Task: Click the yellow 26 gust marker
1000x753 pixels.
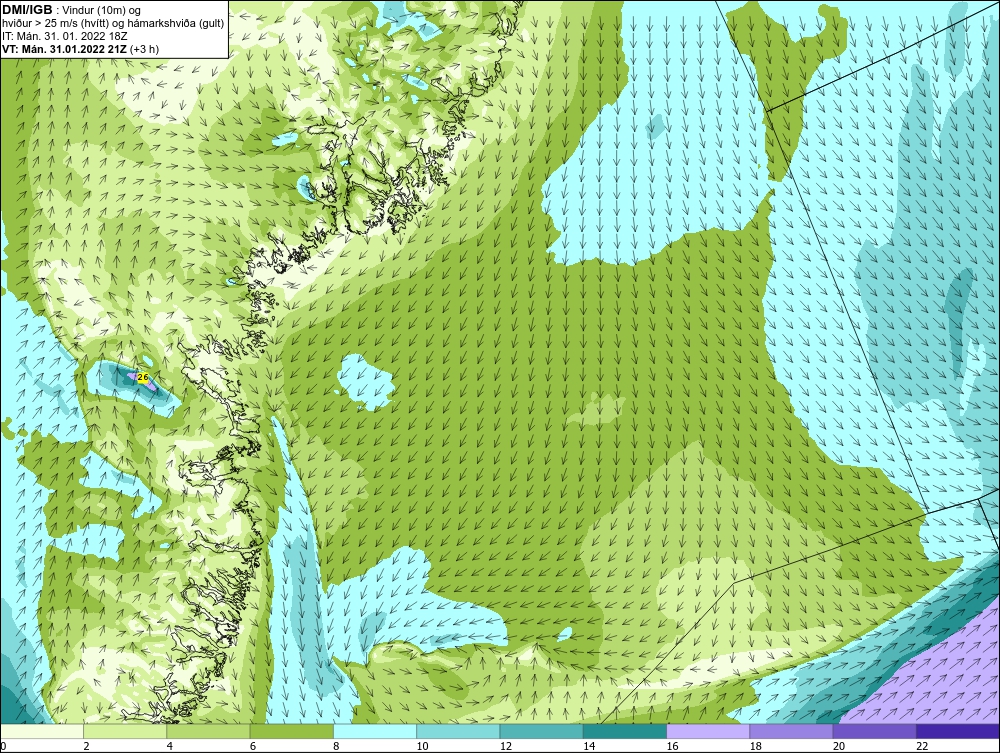Action: (x=143, y=377)
